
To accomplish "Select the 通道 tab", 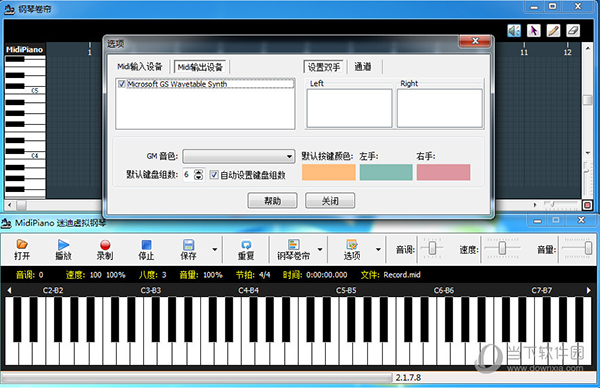I will (362, 67).
